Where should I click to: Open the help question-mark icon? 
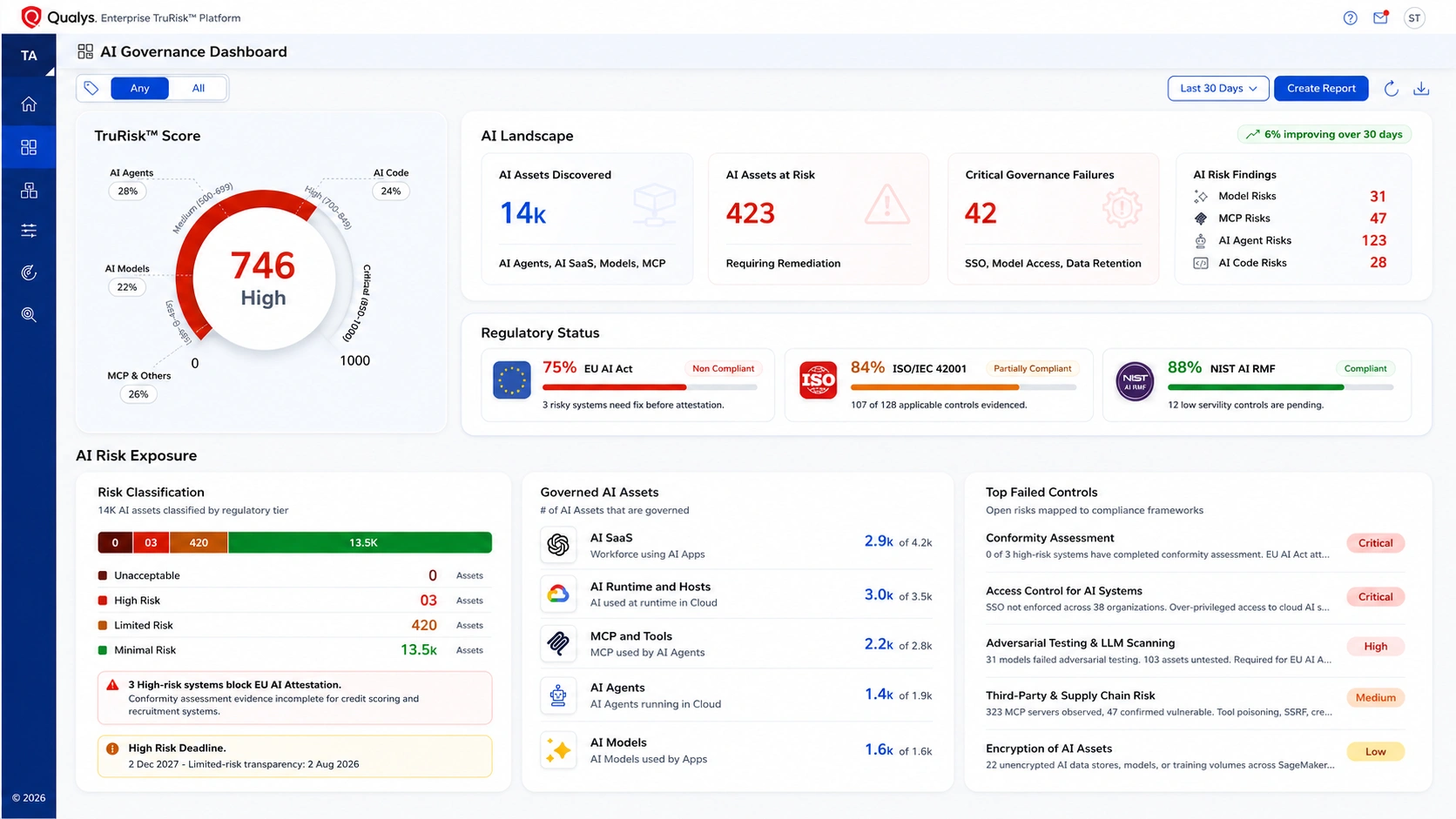pyautogui.click(x=1350, y=17)
